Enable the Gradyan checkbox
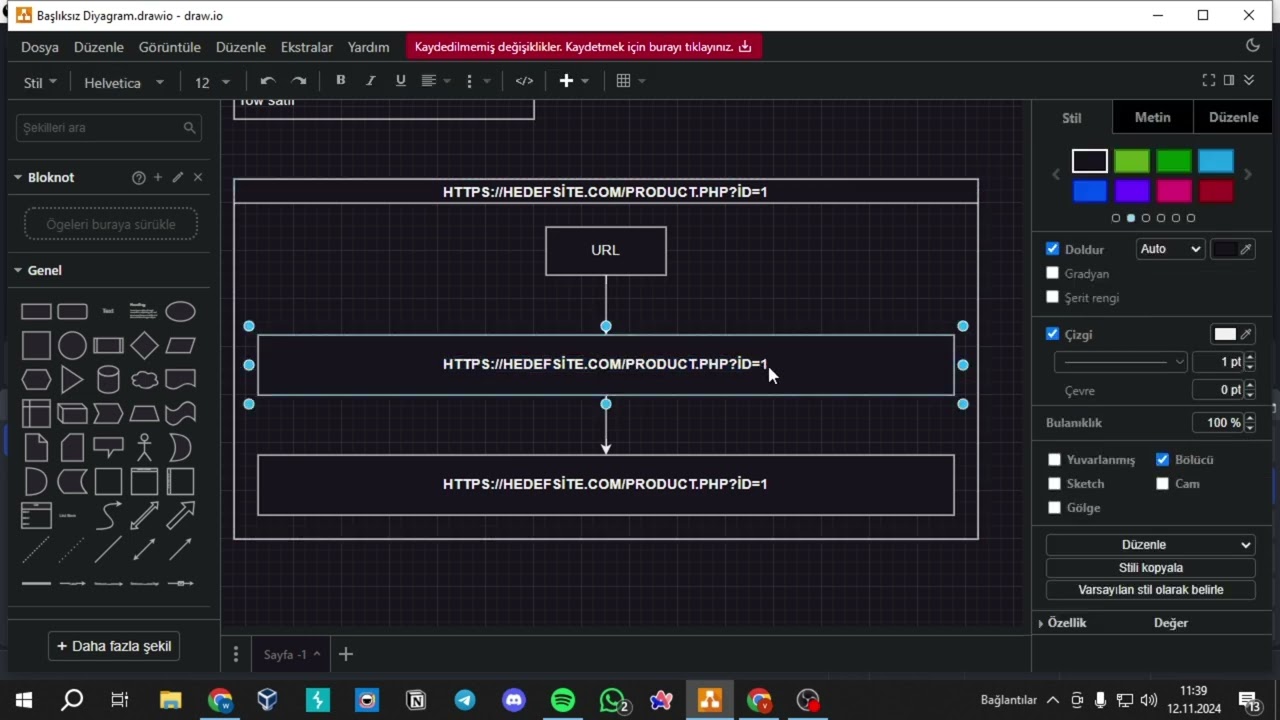 [x=1052, y=273]
